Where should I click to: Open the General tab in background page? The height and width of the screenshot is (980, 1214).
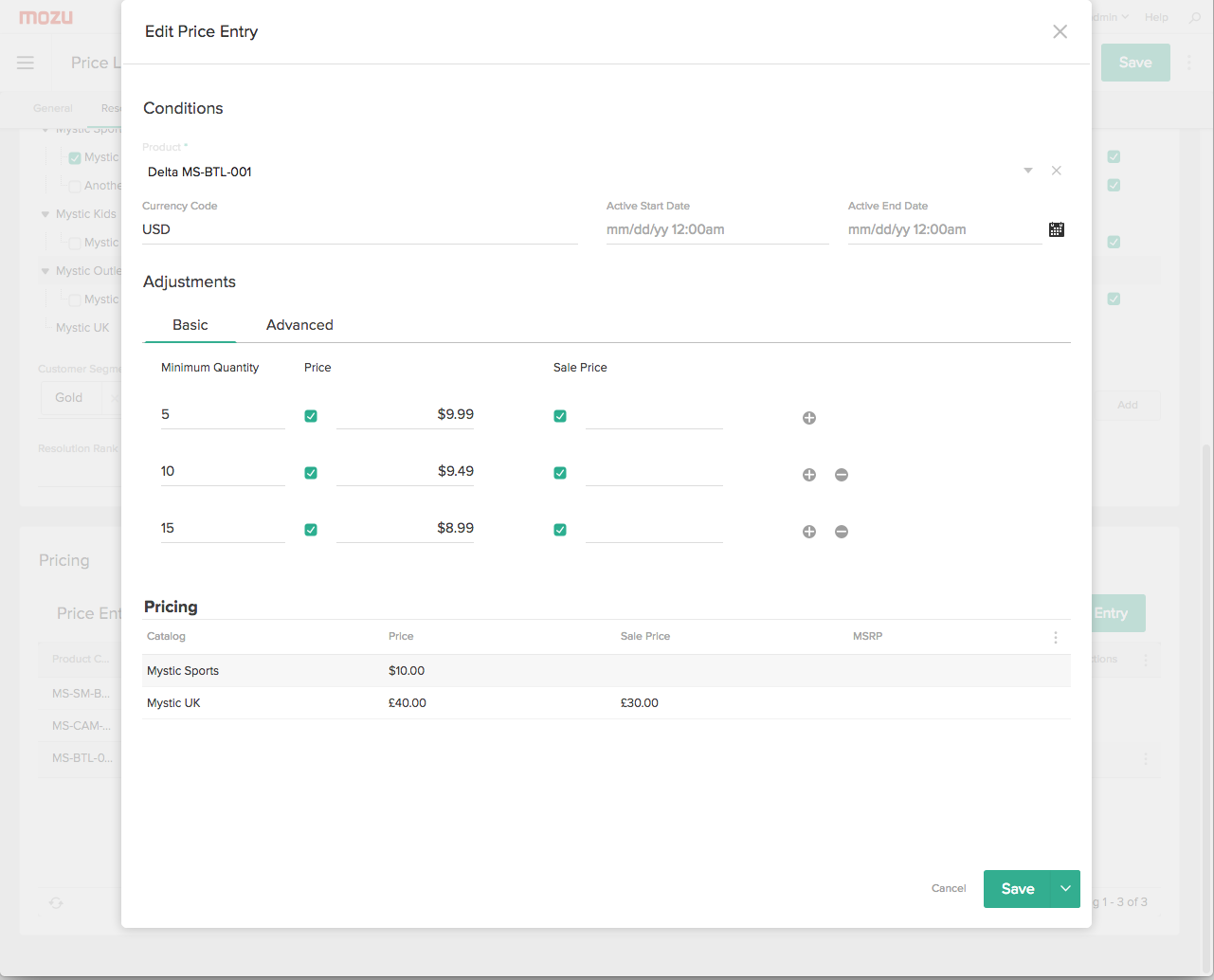point(53,108)
